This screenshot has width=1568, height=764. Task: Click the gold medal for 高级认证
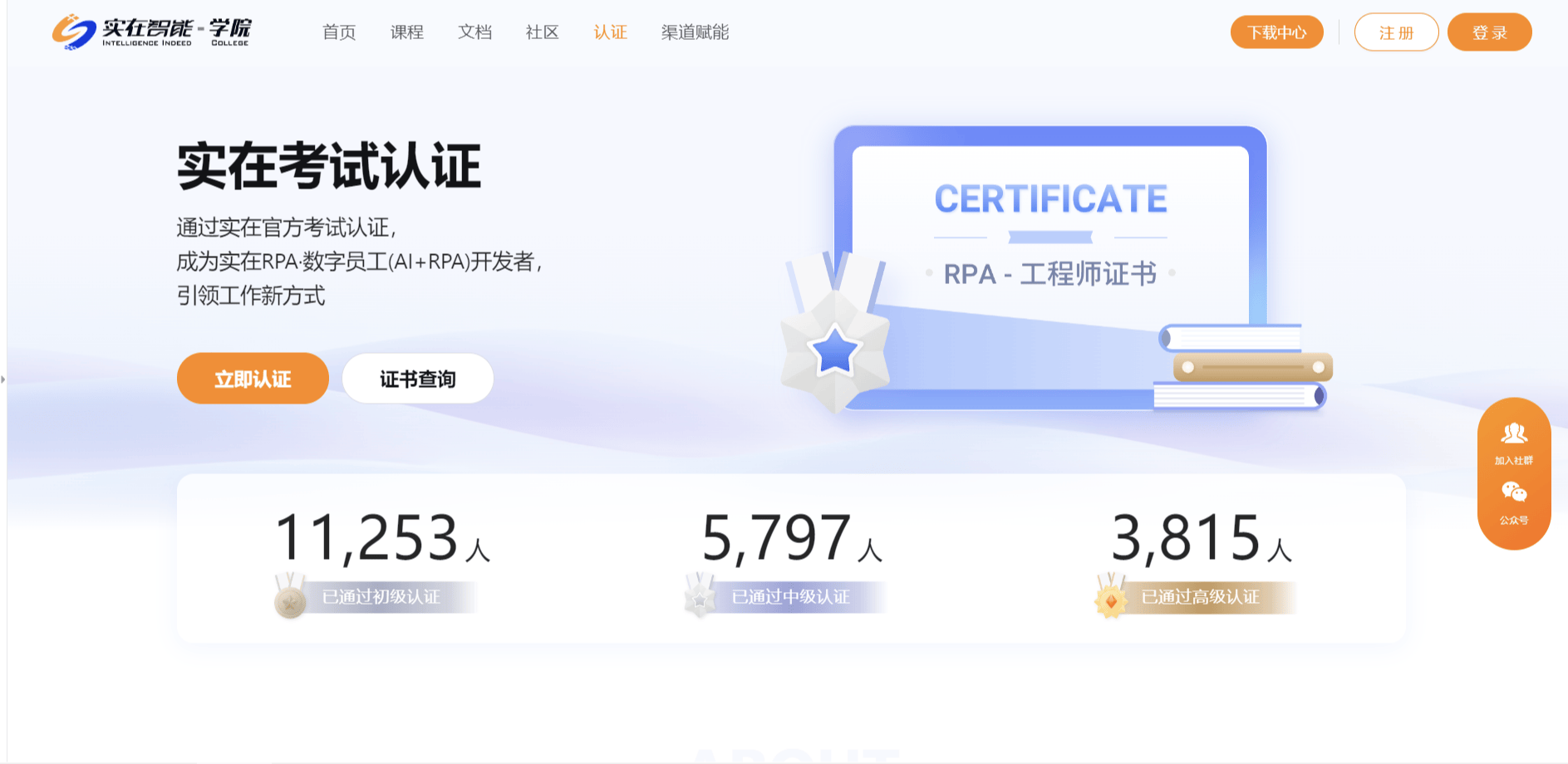(x=1110, y=597)
